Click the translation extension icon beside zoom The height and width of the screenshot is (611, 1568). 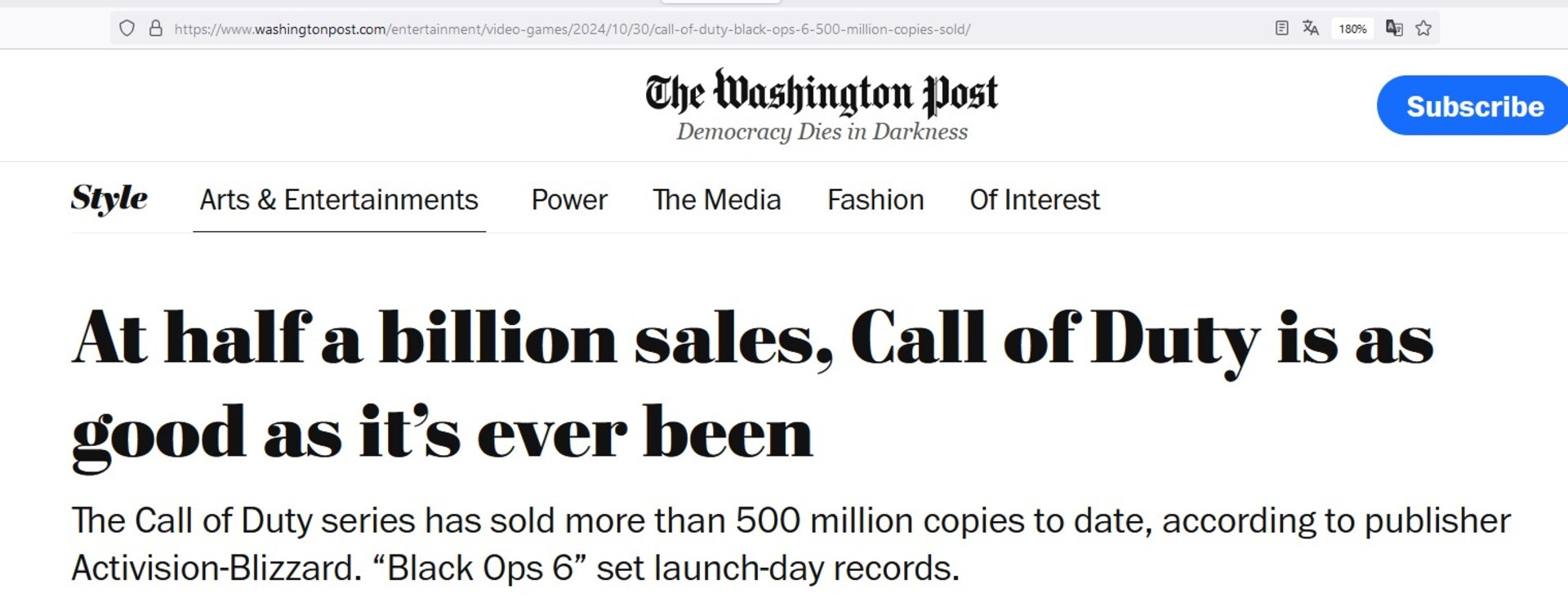pyautogui.click(x=1394, y=29)
